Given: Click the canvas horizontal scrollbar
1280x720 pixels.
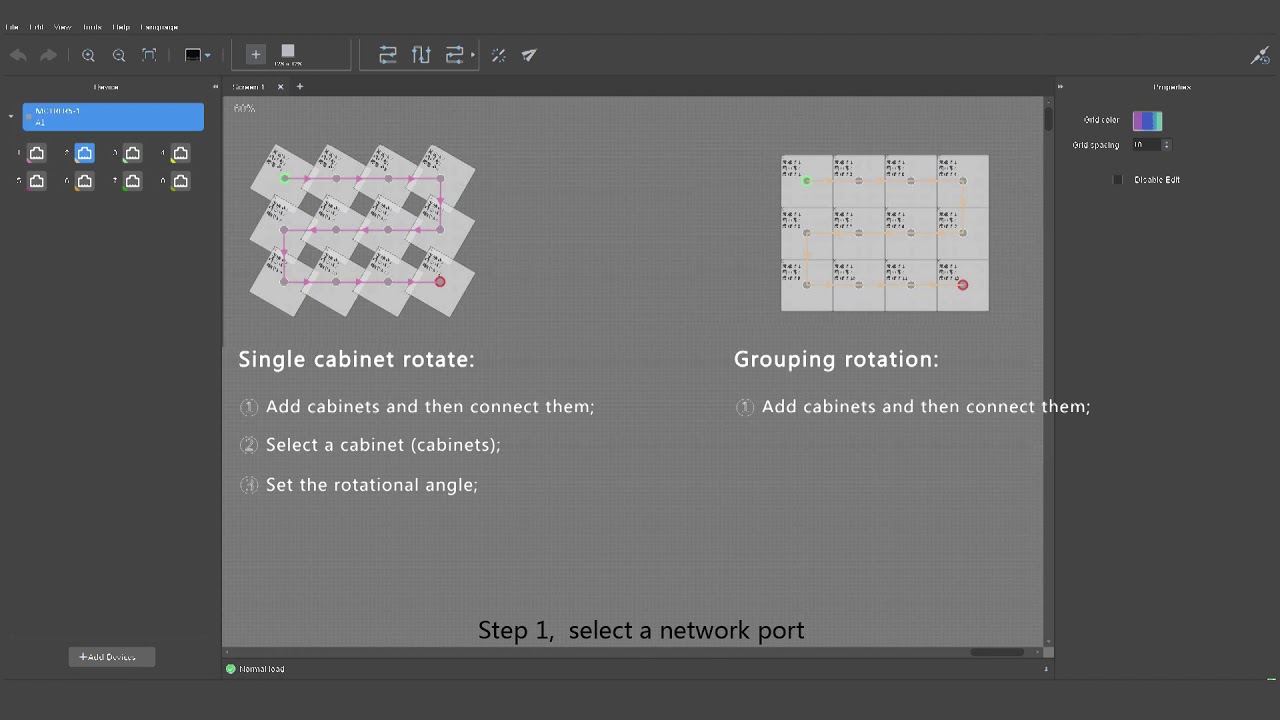Looking at the screenshot, I should pos(997,652).
